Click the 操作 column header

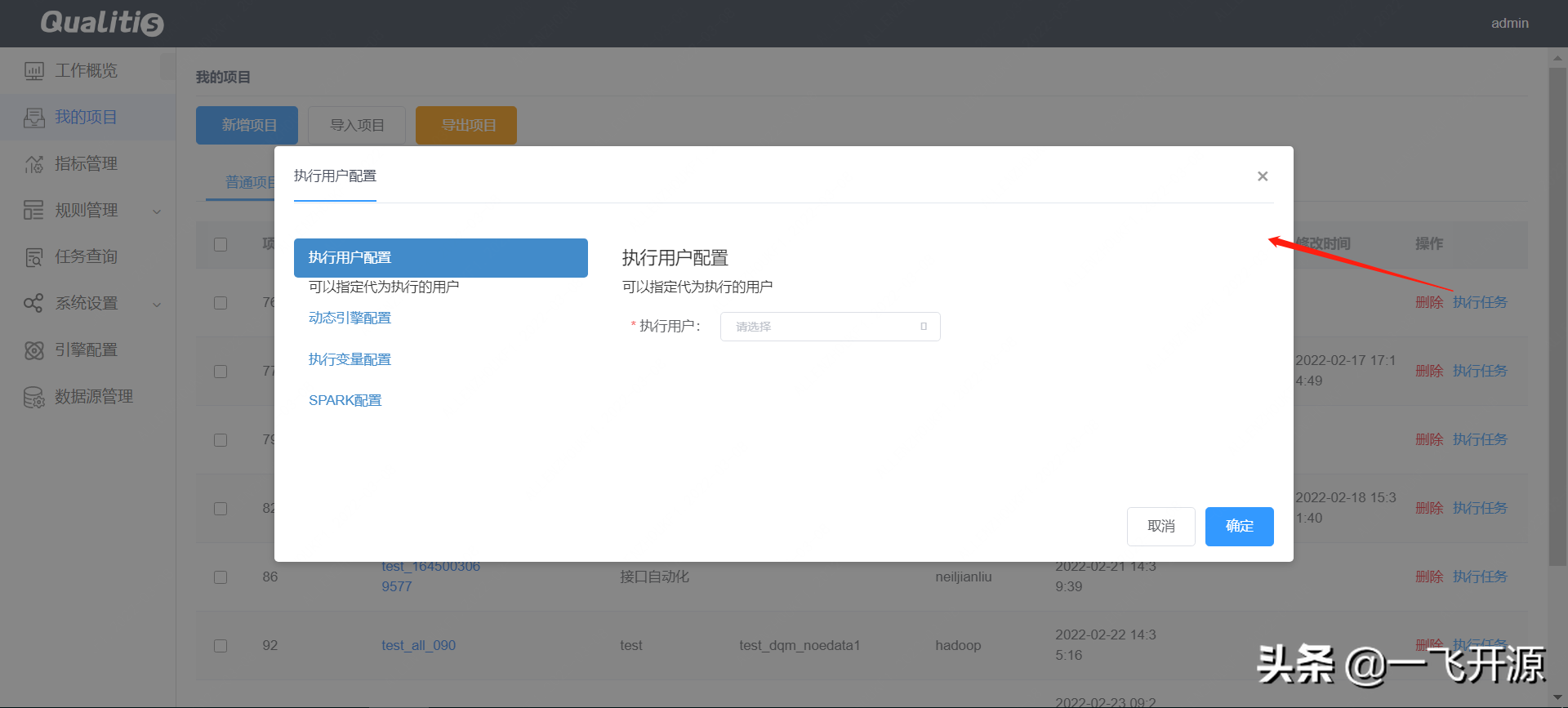(x=1429, y=244)
